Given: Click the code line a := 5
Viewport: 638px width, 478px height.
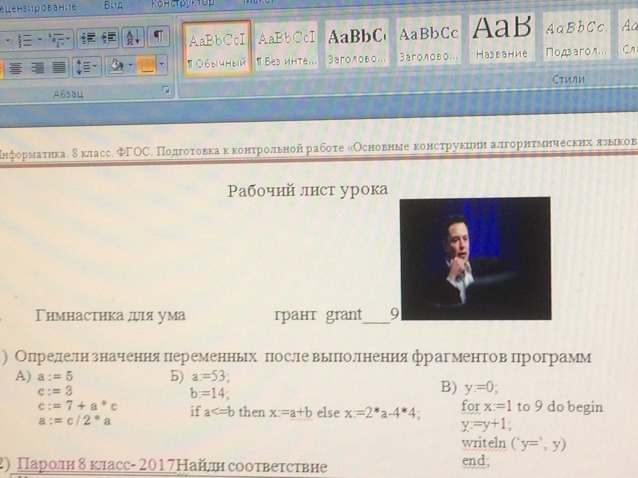Looking at the screenshot, I should point(55,376).
